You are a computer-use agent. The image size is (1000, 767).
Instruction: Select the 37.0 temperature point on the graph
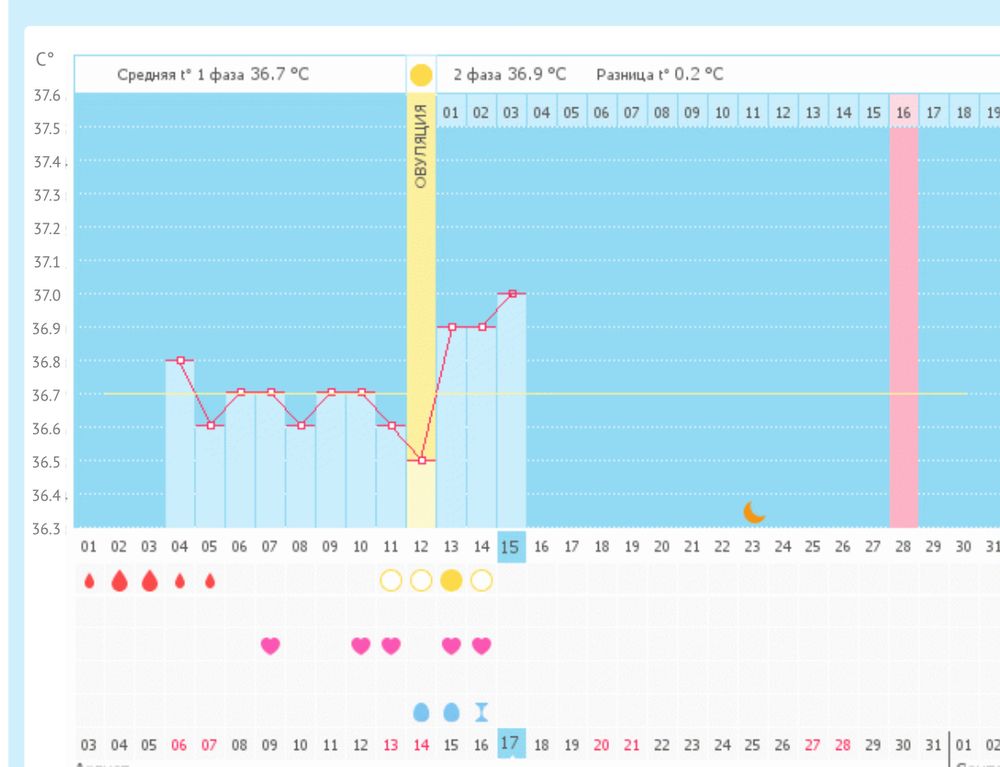(512, 293)
